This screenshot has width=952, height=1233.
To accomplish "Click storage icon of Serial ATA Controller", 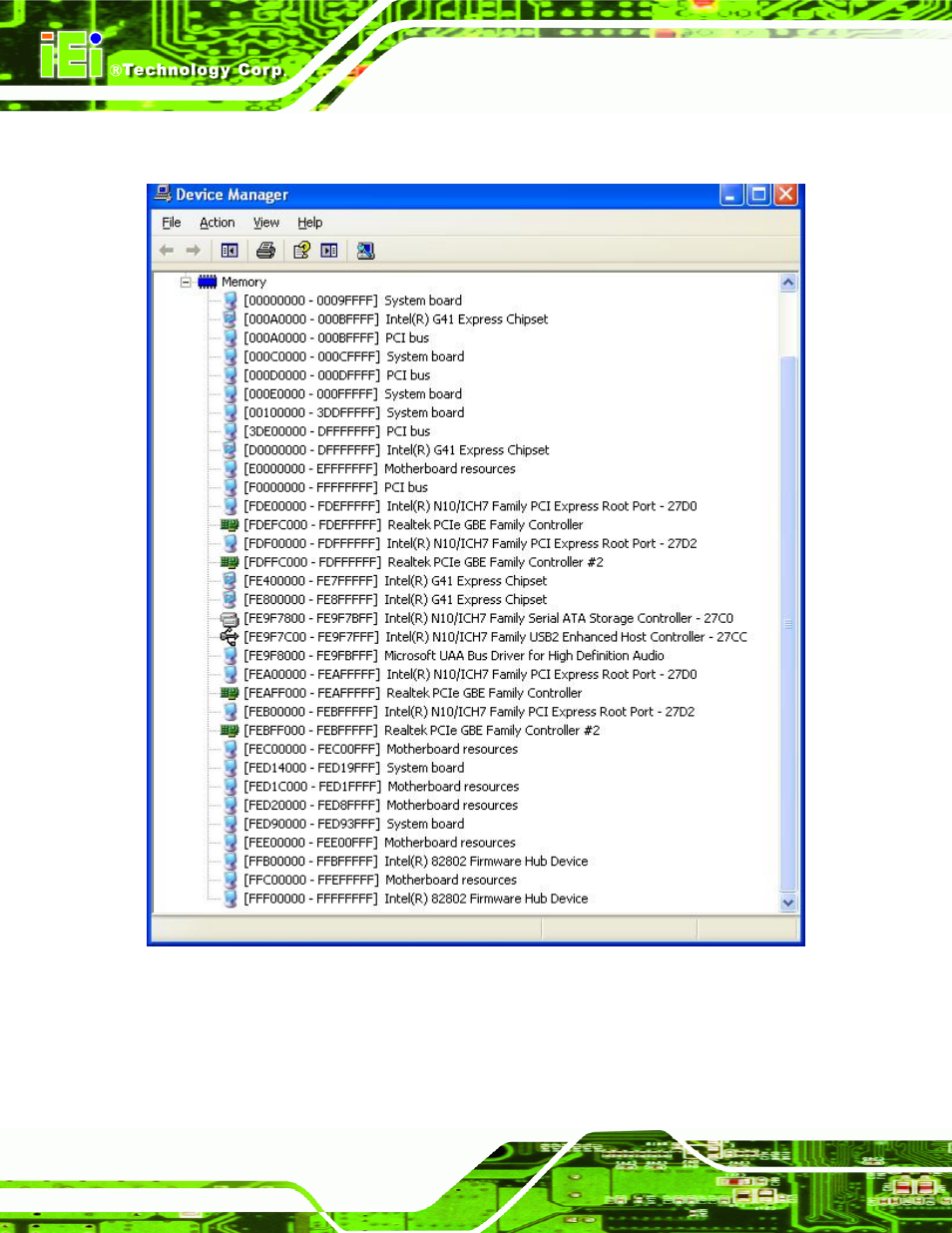I will click(230, 619).
